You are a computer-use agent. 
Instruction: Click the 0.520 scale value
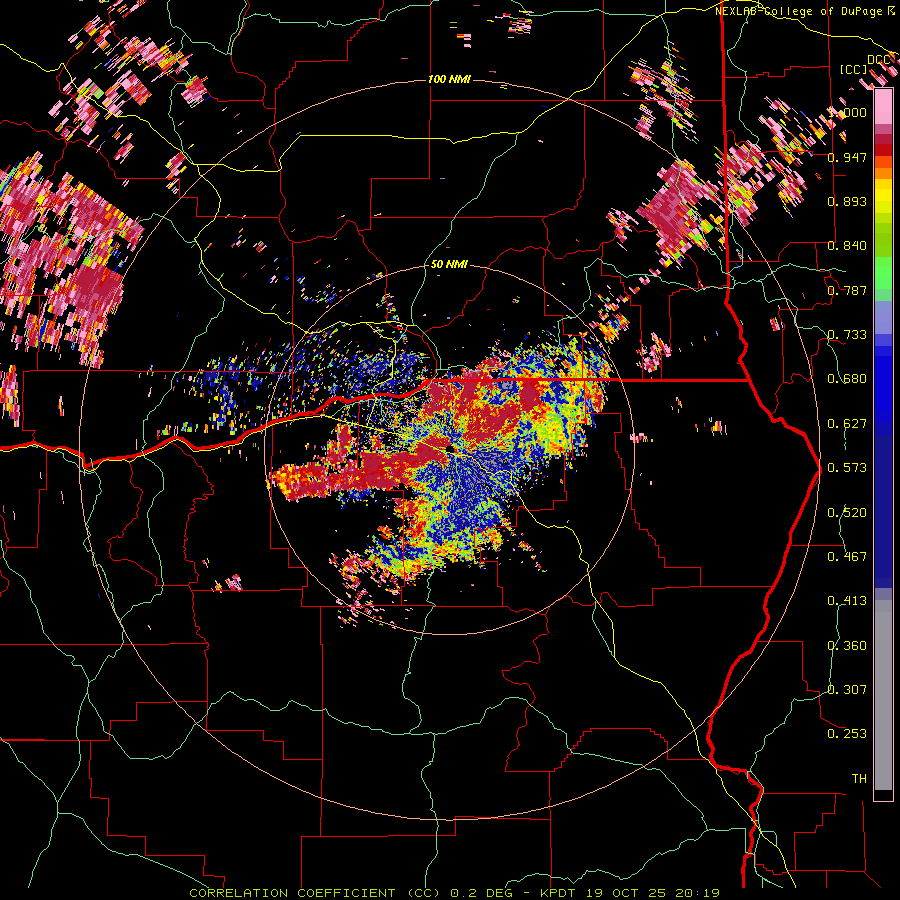(x=847, y=512)
